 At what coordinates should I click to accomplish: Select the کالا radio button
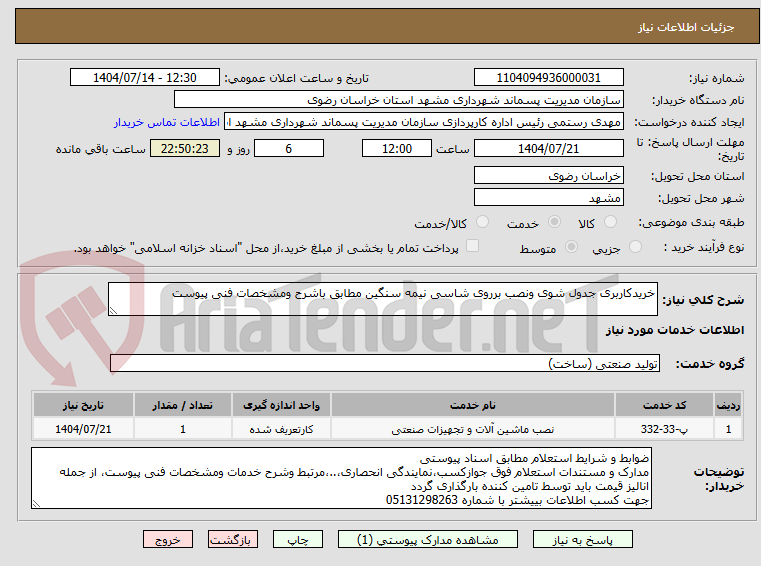point(610,222)
